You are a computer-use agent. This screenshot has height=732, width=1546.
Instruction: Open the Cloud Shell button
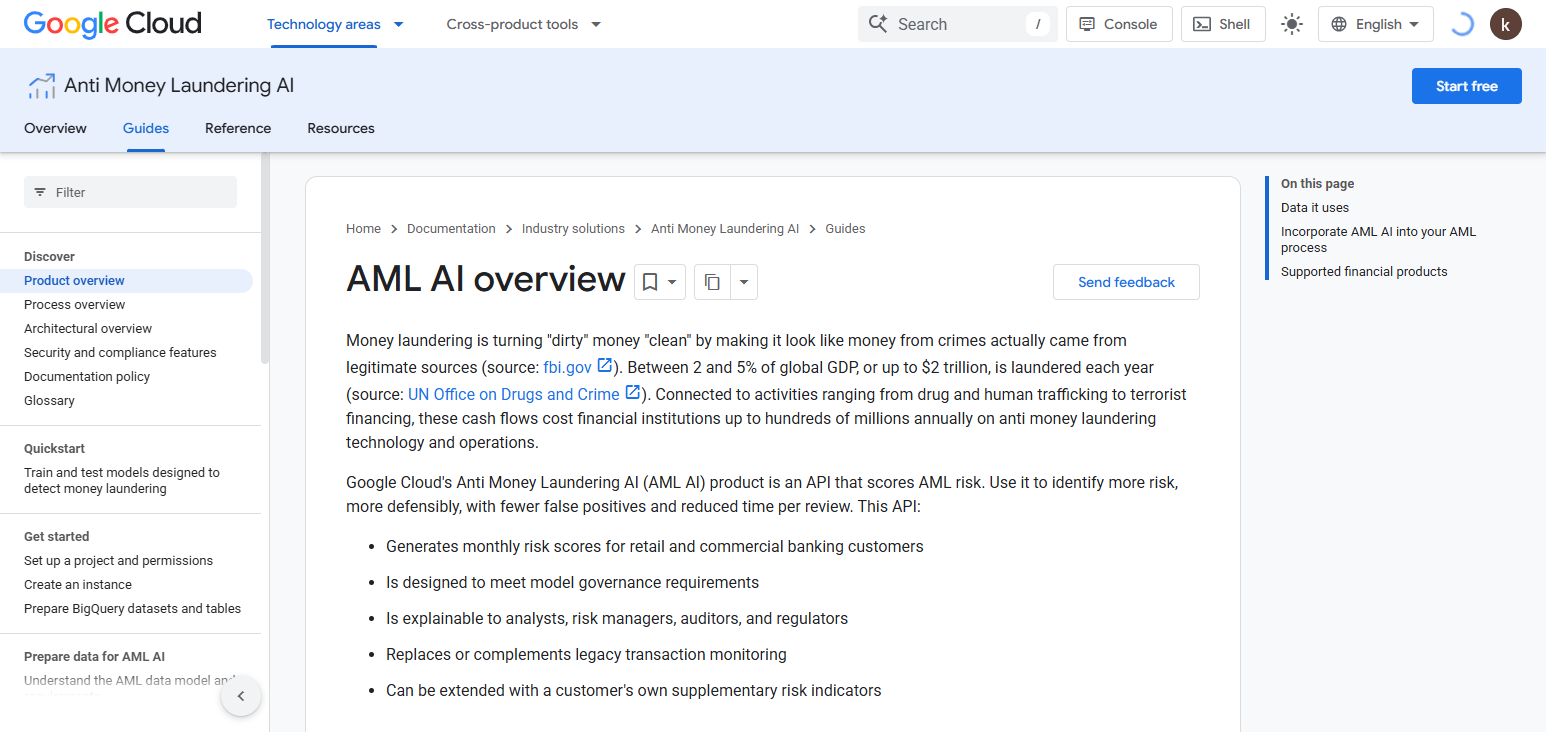coord(1223,24)
